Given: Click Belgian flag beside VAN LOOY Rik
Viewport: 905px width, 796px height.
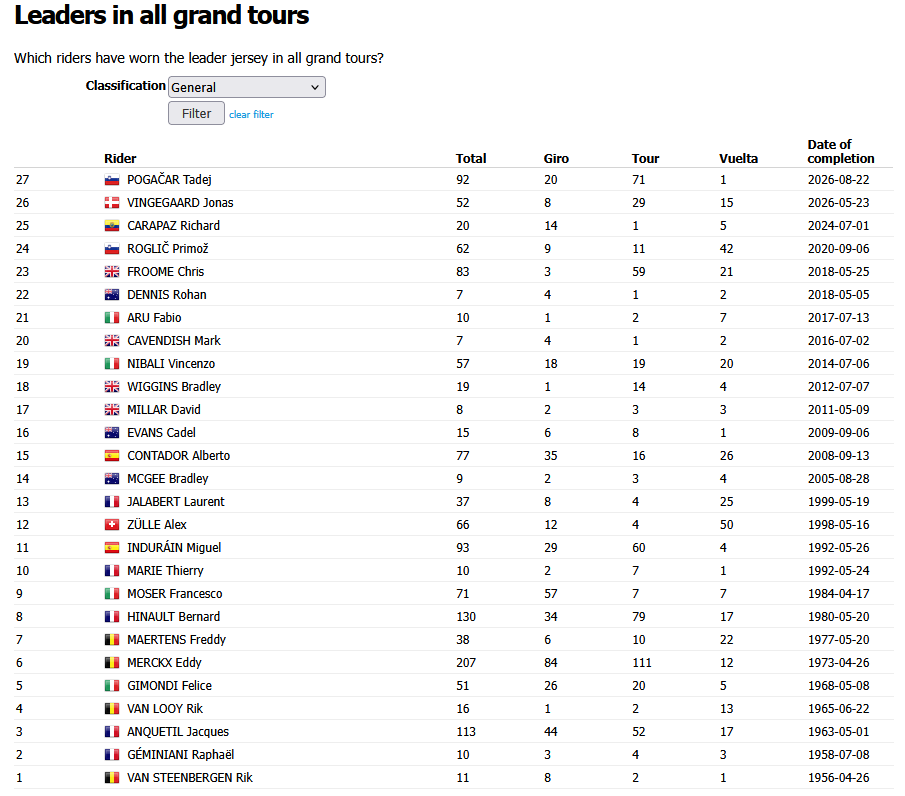Looking at the screenshot, I should 112,709.
